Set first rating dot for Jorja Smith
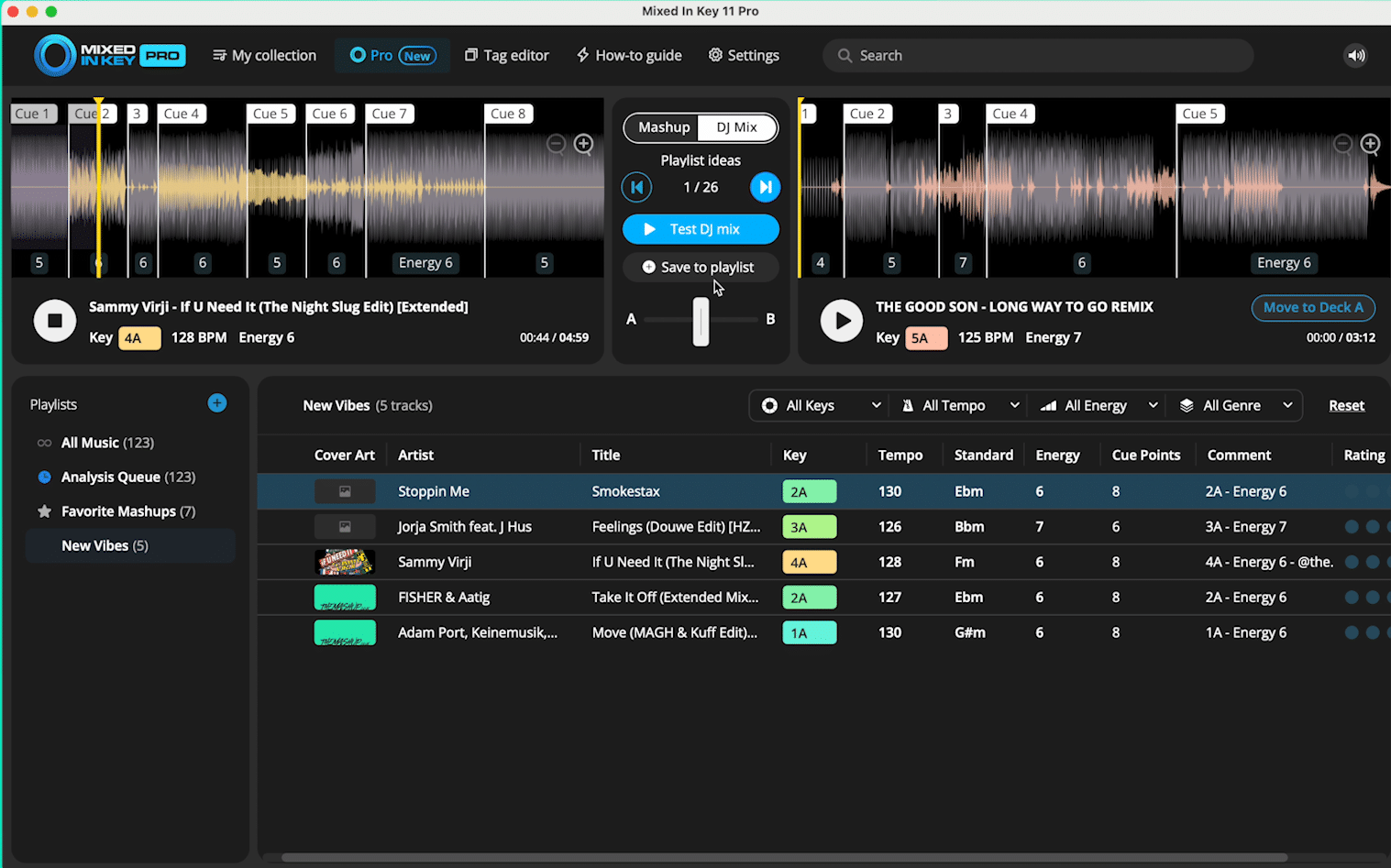The width and height of the screenshot is (1391, 868). (1351, 527)
